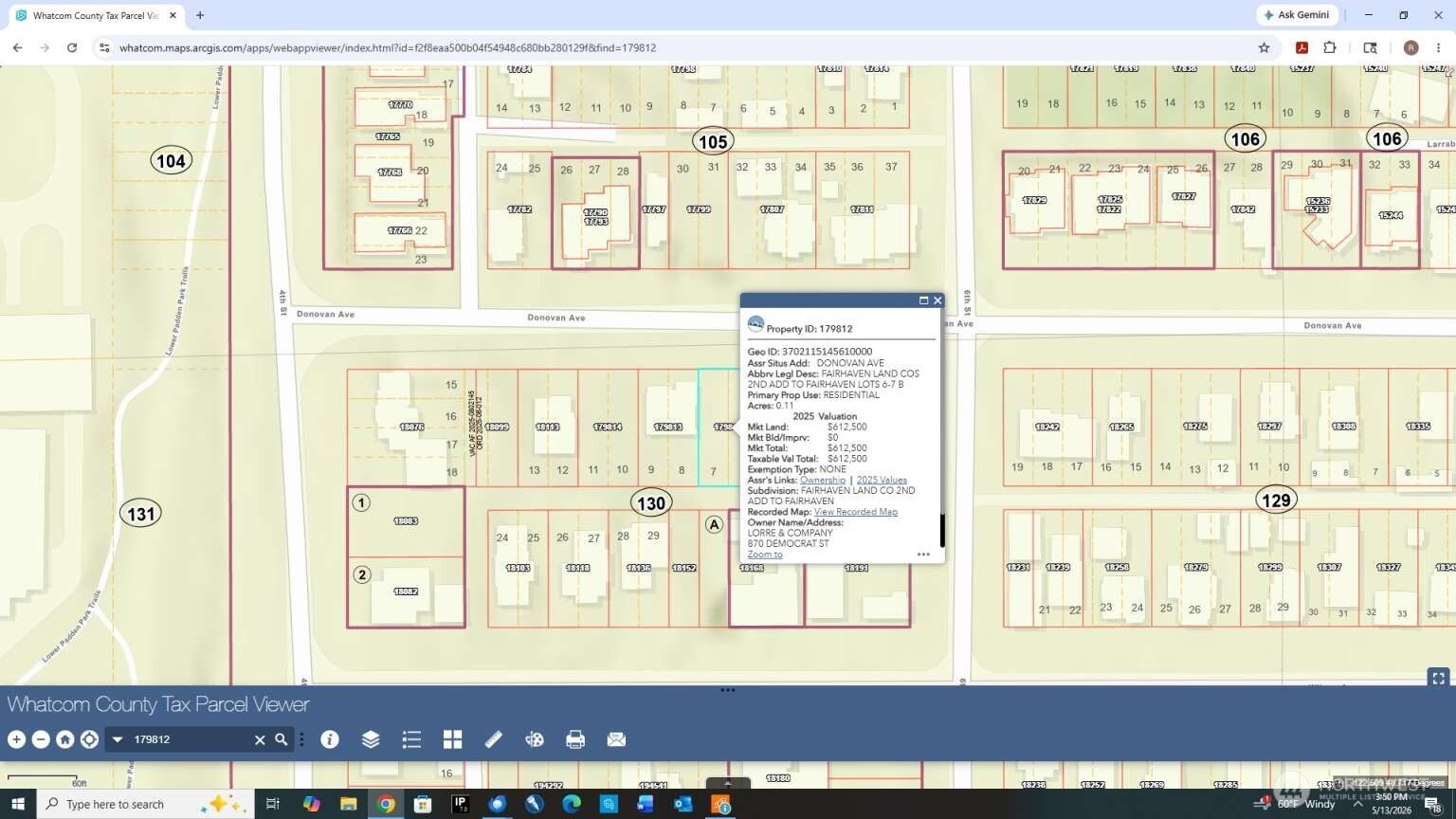Zoom out of the map with the minus button
Screen dimensions: 1456x819
(41, 739)
